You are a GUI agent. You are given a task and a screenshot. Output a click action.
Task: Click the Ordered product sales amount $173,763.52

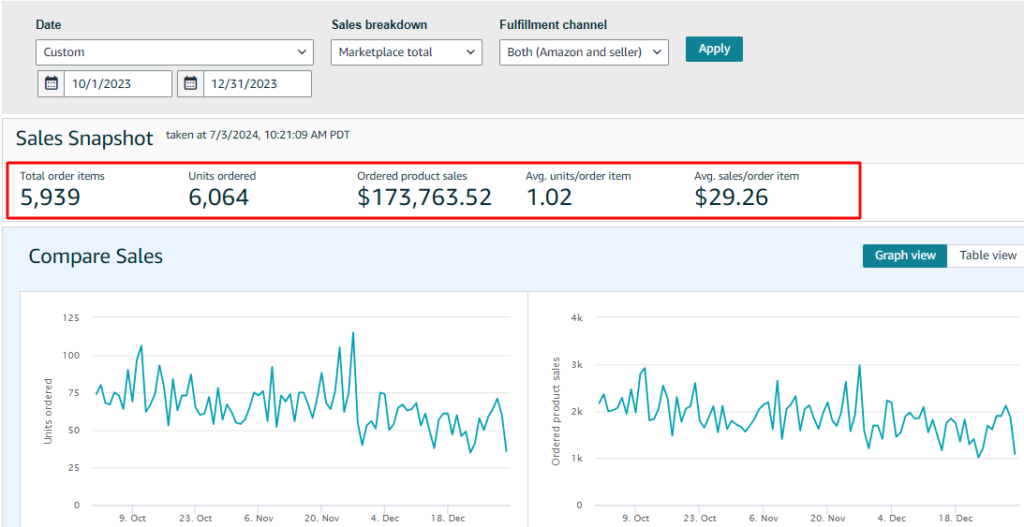[x=424, y=197]
